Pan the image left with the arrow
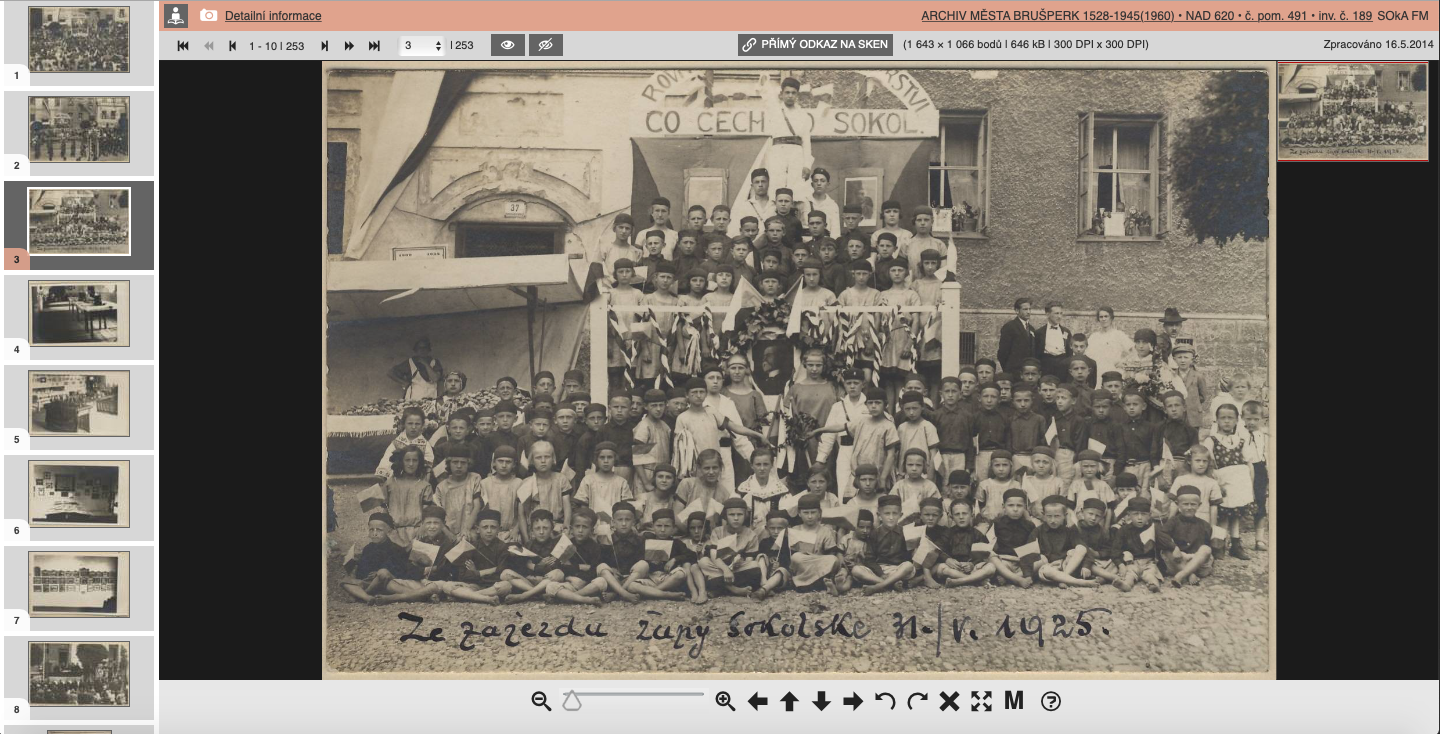Image resolution: width=1440 pixels, height=734 pixels. coord(758,702)
